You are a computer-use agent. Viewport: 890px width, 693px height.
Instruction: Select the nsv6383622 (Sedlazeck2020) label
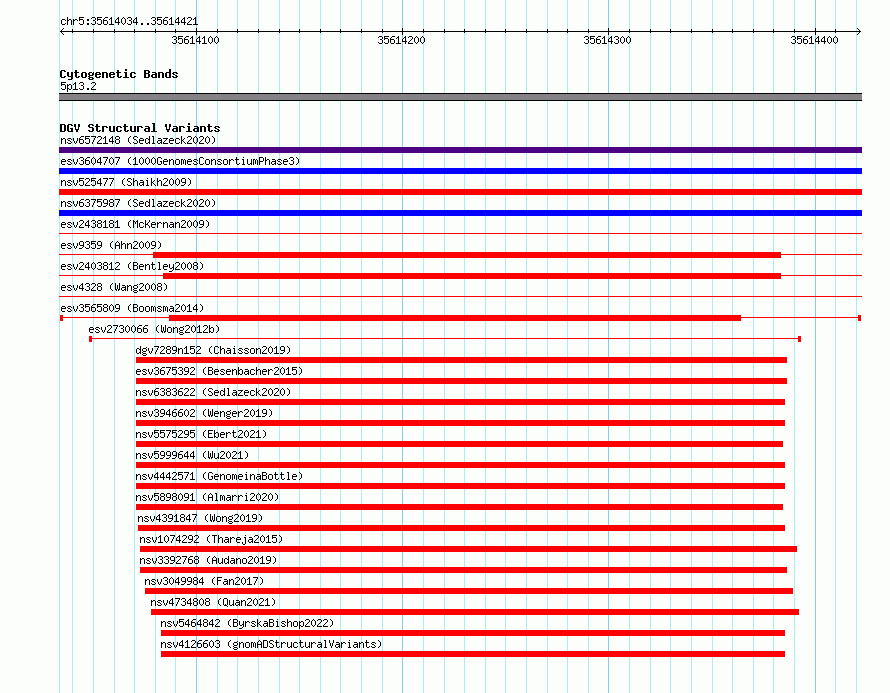[x=213, y=392]
